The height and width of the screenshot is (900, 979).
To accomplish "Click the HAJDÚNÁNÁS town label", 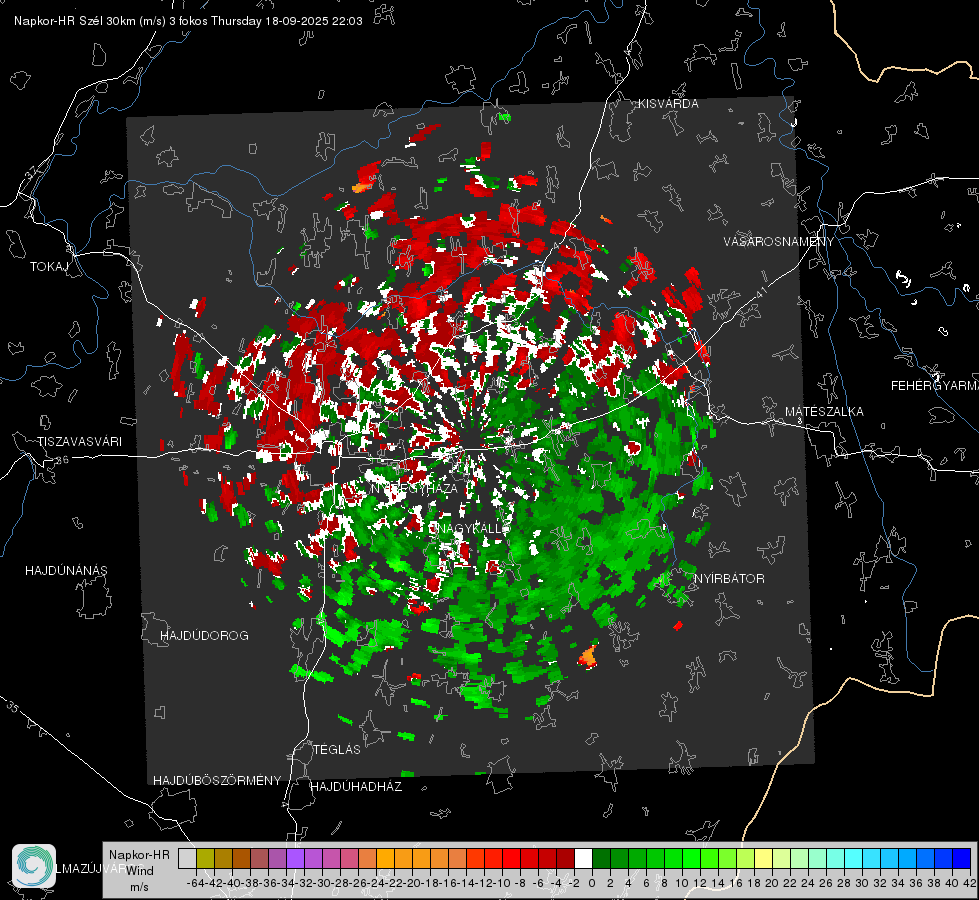I will [66, 571].
